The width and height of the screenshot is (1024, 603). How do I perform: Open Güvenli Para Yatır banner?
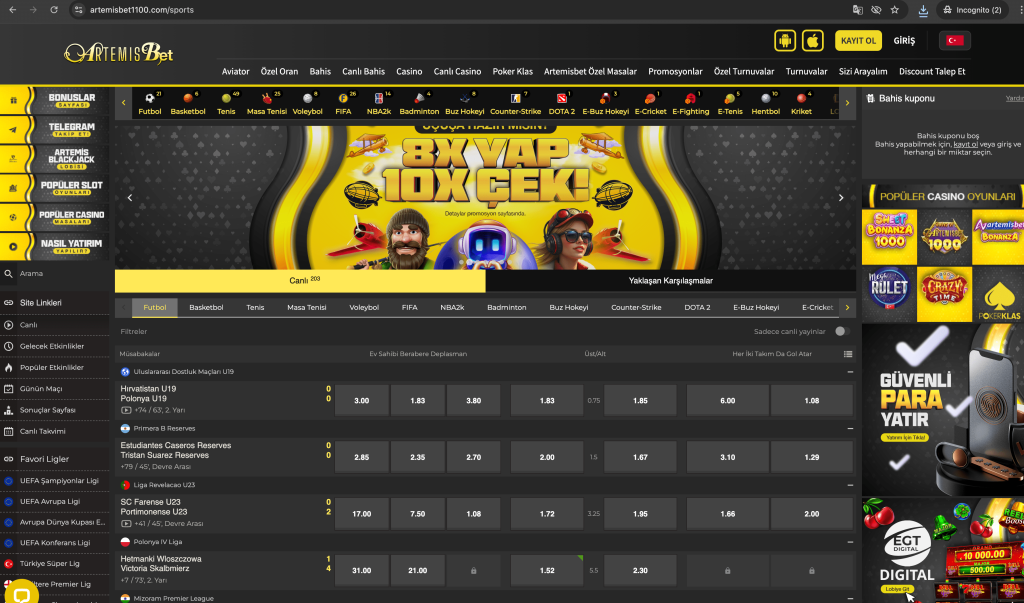coord(943,410)
